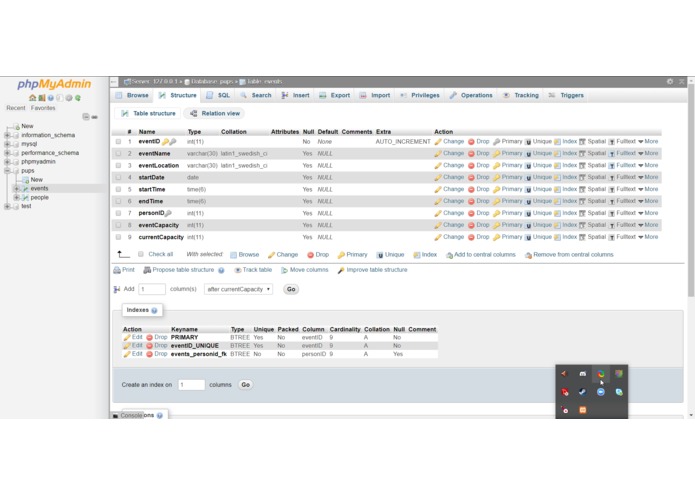This screenshot has width=695, height=494.
Task: Expand the mysql database node
Action: (7, 144)
